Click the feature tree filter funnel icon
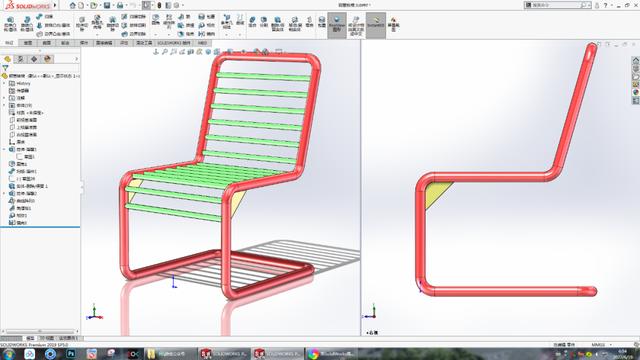Screen dimensions: 640x360 tap(5, 68)
